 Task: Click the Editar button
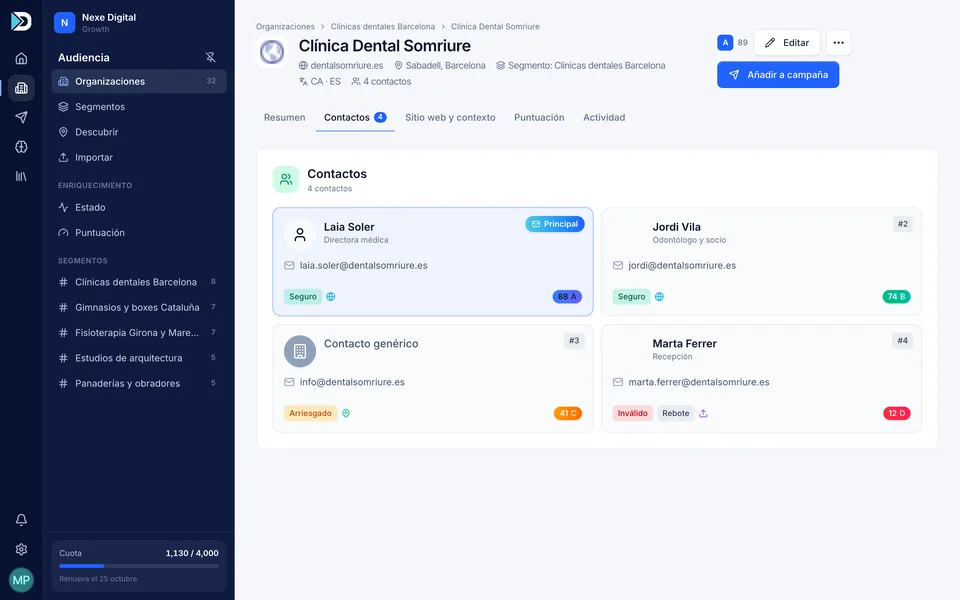[x=787, y=43]
